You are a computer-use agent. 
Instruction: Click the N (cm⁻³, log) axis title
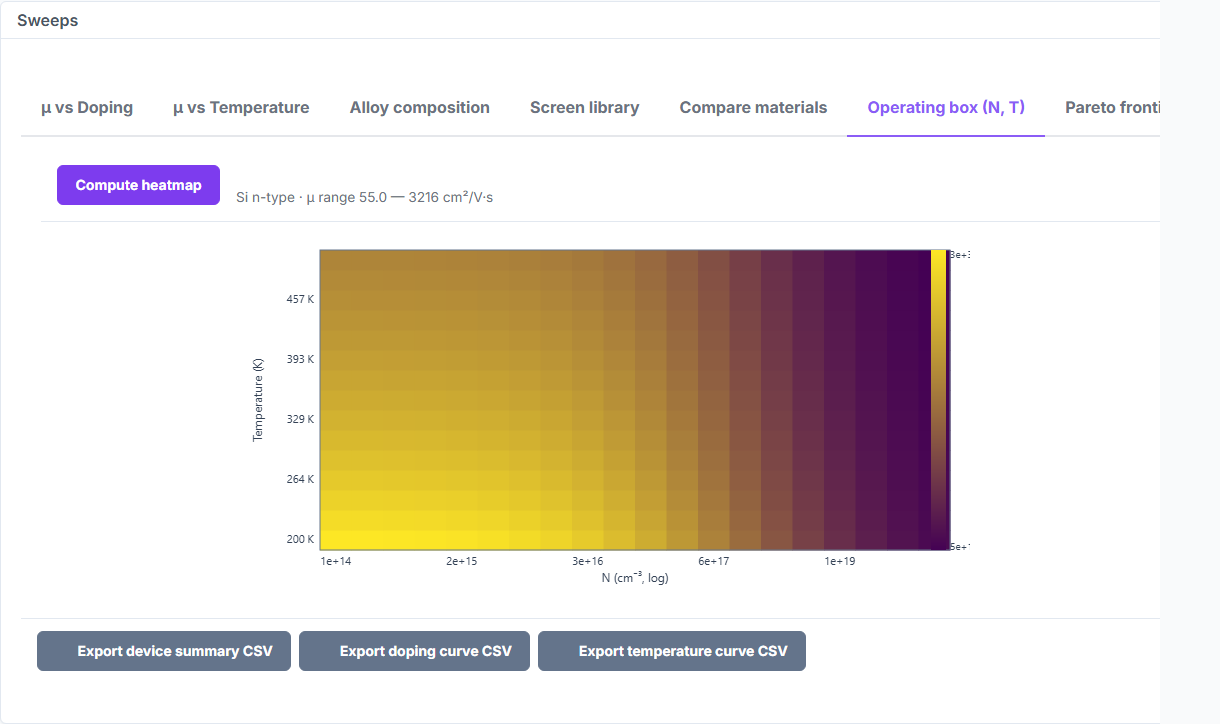tap(635, 578)
